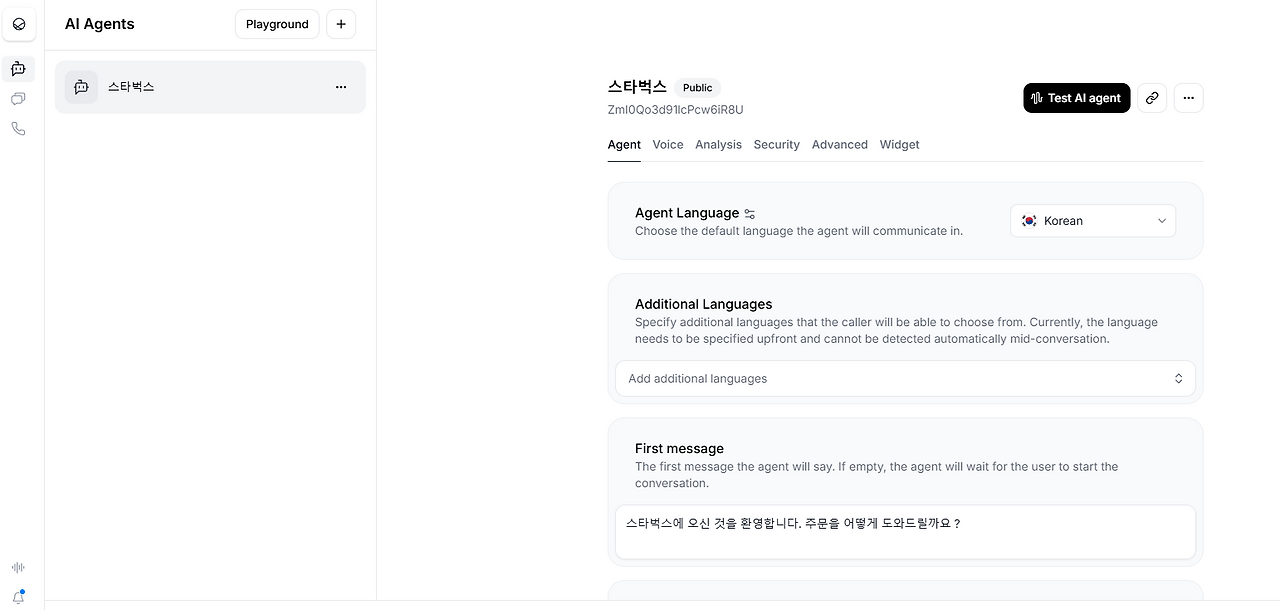
Task: Open the three-dot menu for 스타벅스 list item
Action: click(341, 87)
